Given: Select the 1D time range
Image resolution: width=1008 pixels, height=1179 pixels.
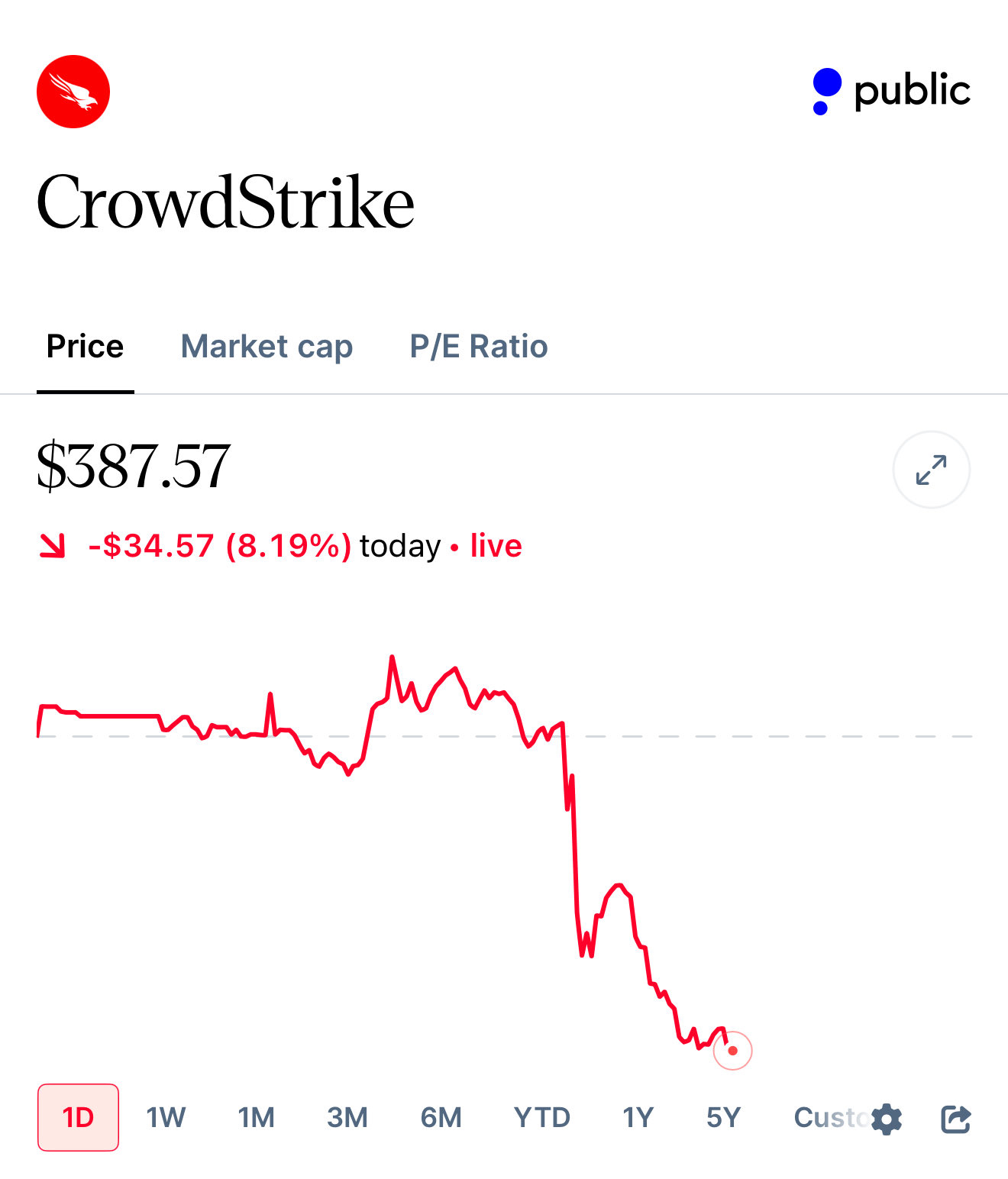Looking at the screenshot, I should [78, 1117].
